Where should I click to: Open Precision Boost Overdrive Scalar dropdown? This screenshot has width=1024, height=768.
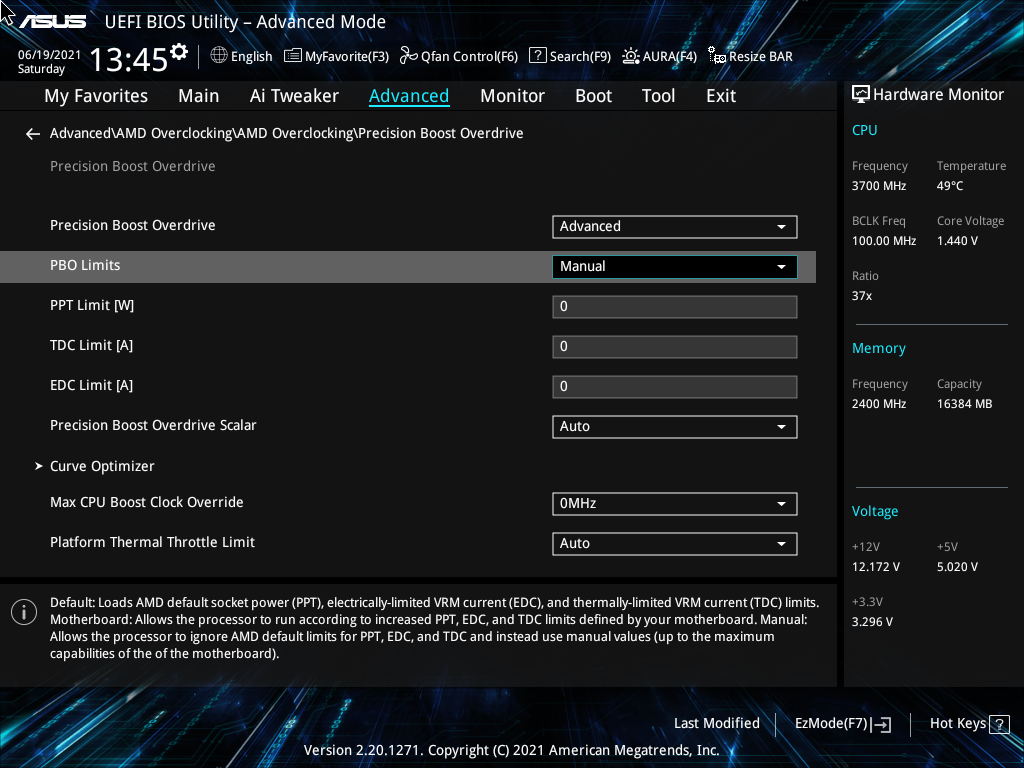tap(675, 426)
